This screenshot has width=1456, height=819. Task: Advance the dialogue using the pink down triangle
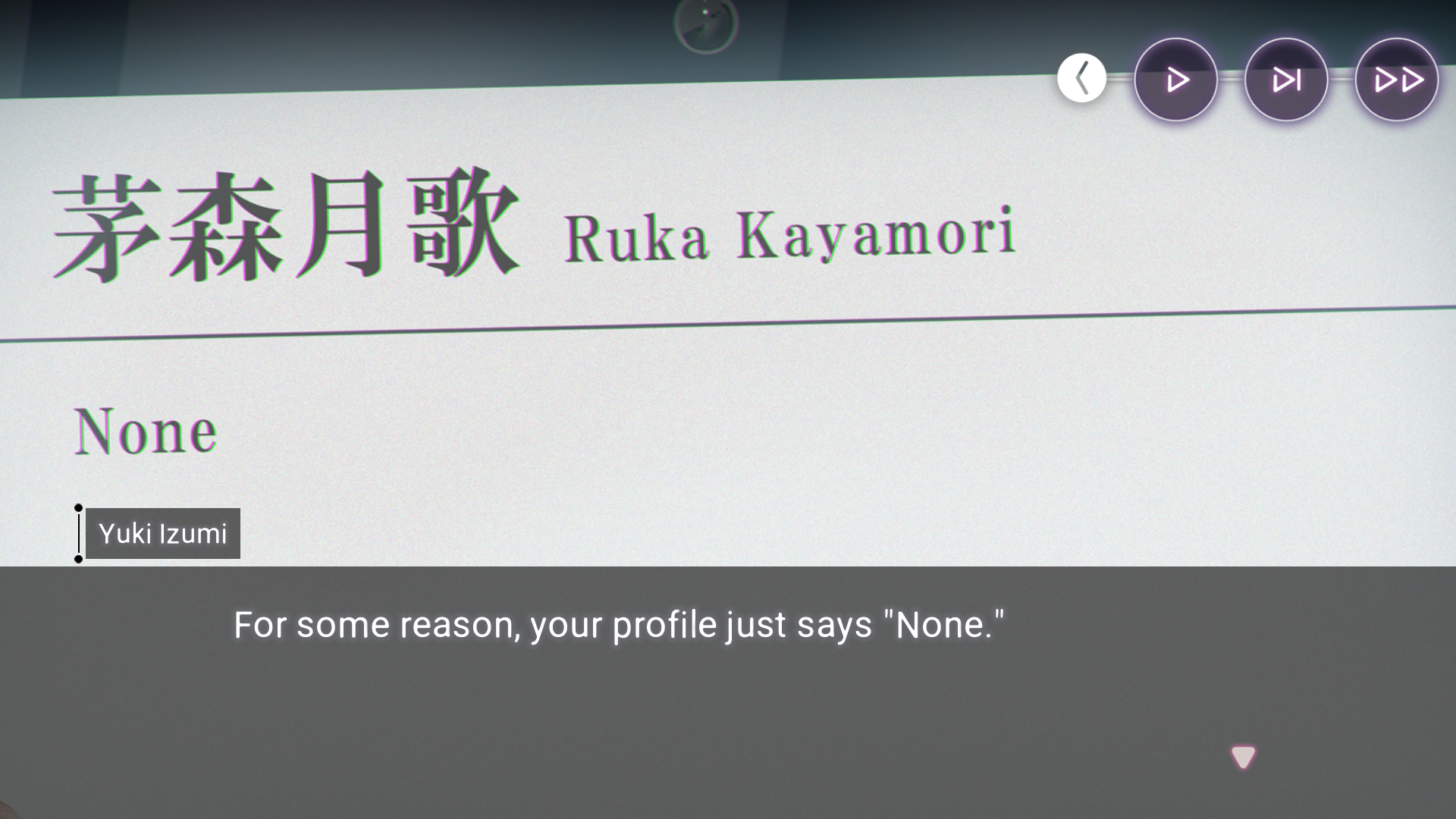[1243, 756]
